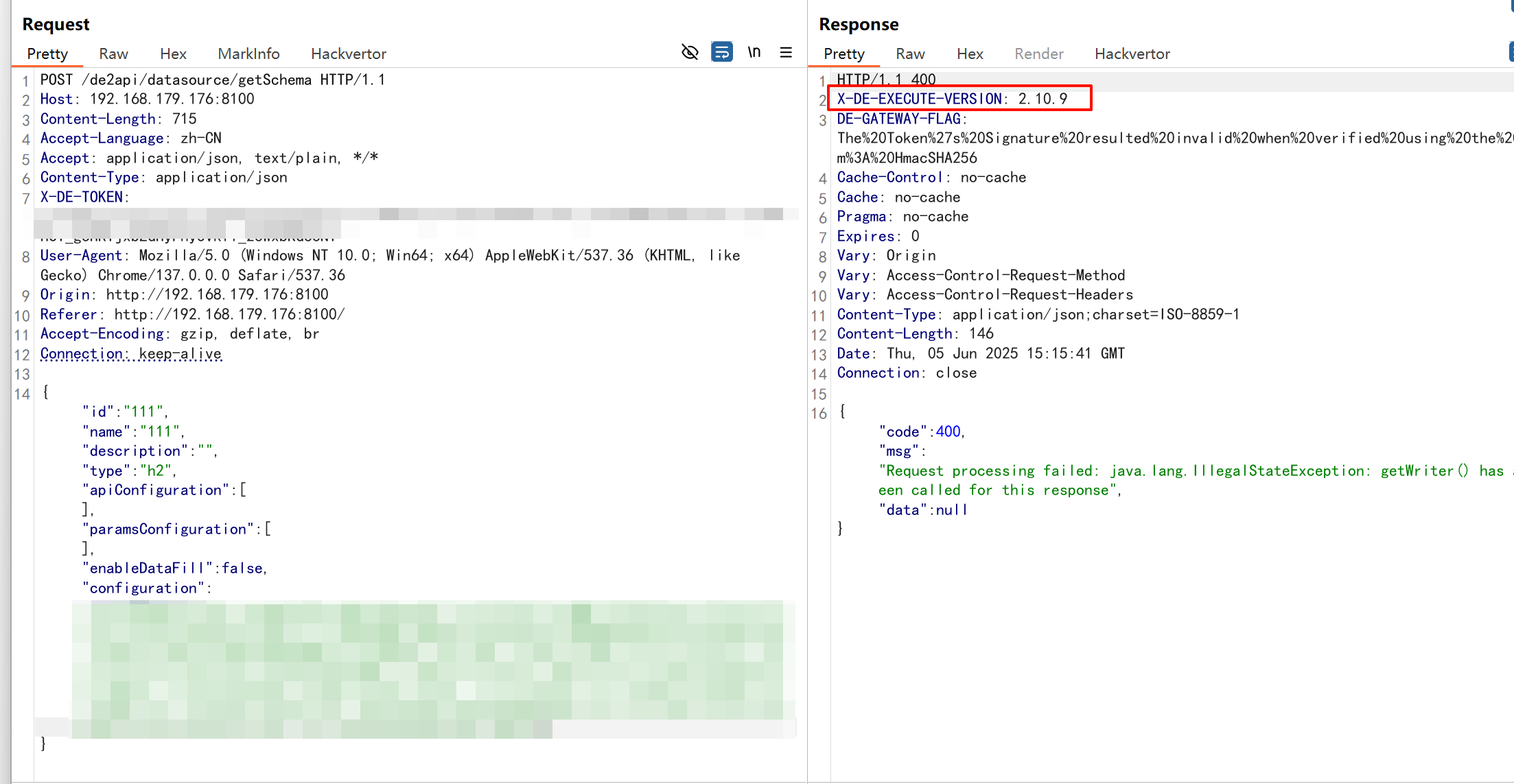Select the Request Pretty tab
This screenshot has width=1514, height=784.
47,54
